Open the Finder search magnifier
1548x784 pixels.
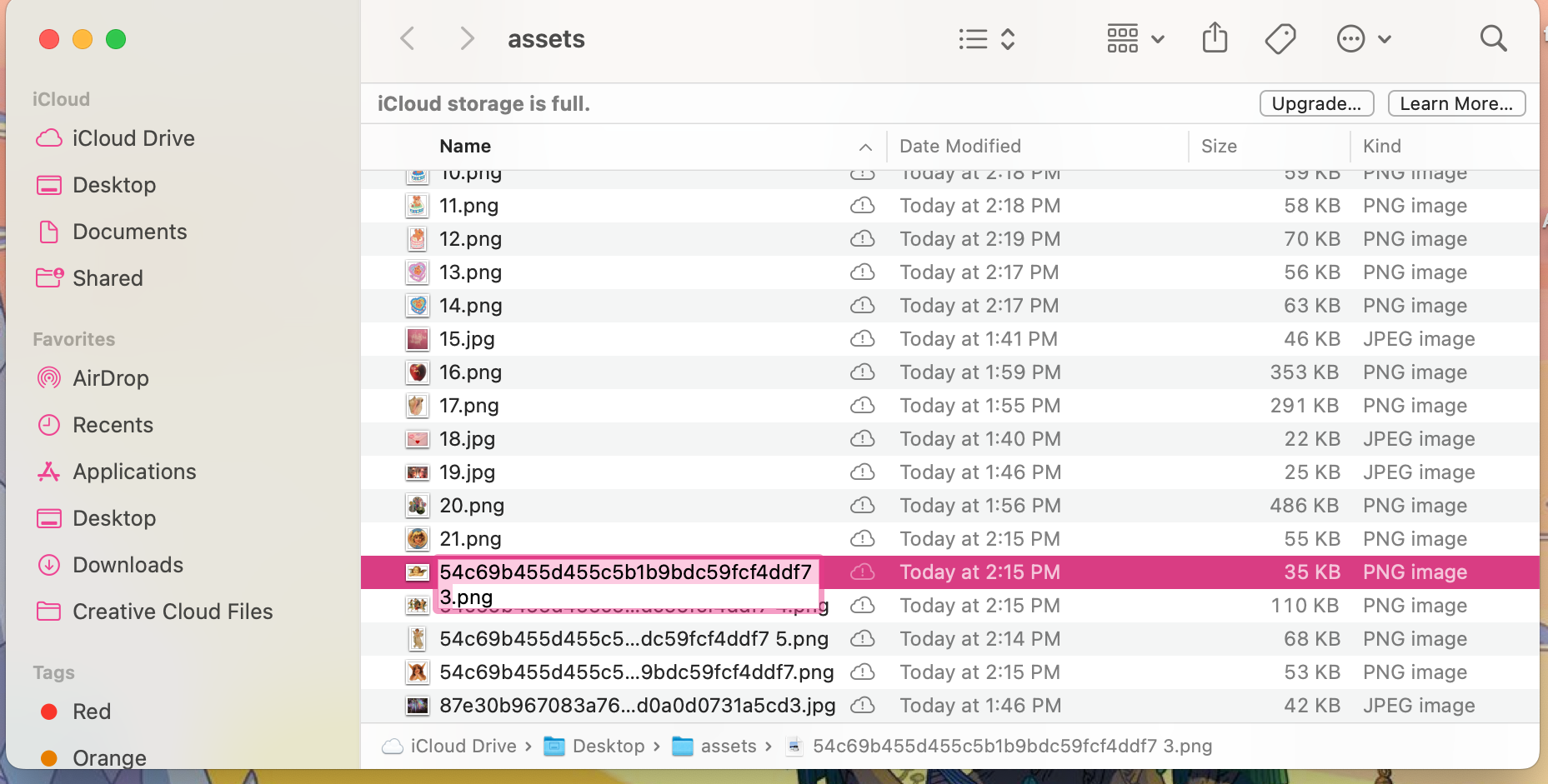click(1493, 38)
